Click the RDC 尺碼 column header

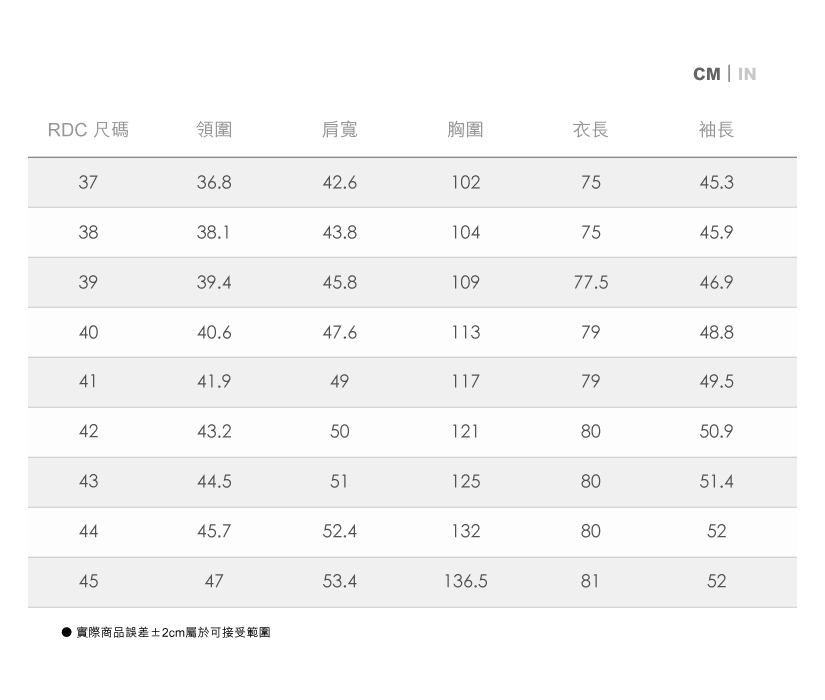88,129
